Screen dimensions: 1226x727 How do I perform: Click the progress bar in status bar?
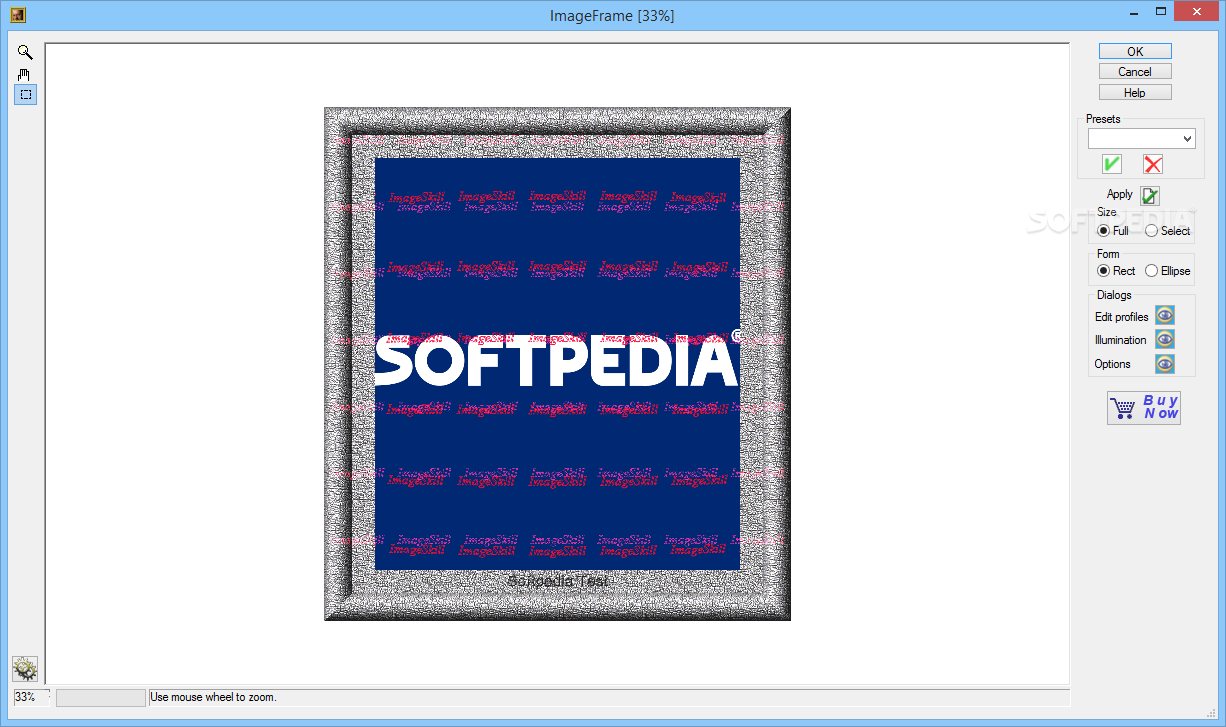101,697
